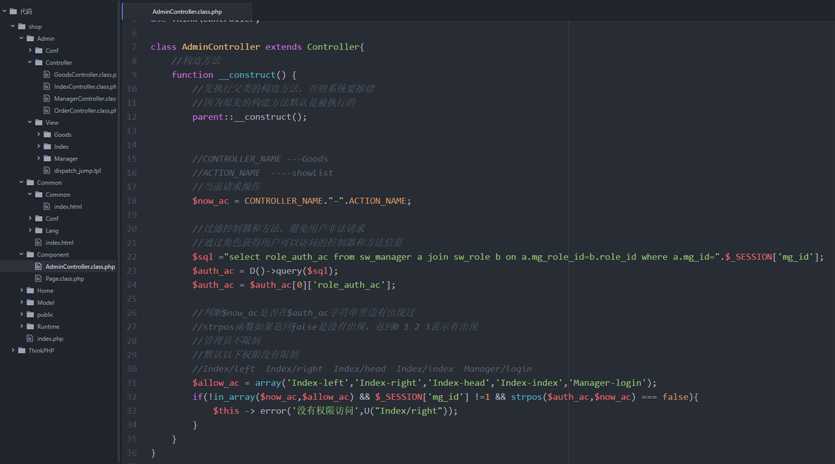Expand the Goods folder arrow
The image size is (835, 464).
pyautogui.click(x=38, y=134)
